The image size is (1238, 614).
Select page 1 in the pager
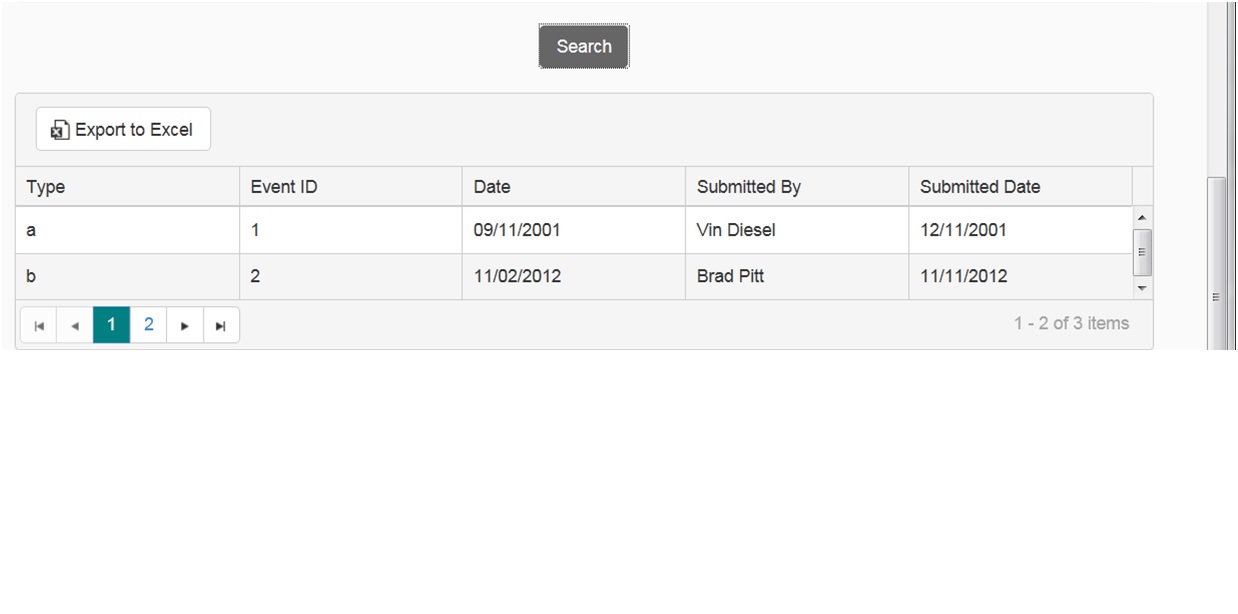pos(111,324)
